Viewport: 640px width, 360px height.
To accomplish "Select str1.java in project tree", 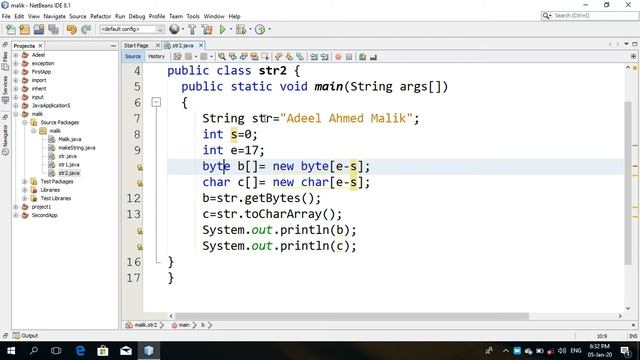I will coord(69,164).
